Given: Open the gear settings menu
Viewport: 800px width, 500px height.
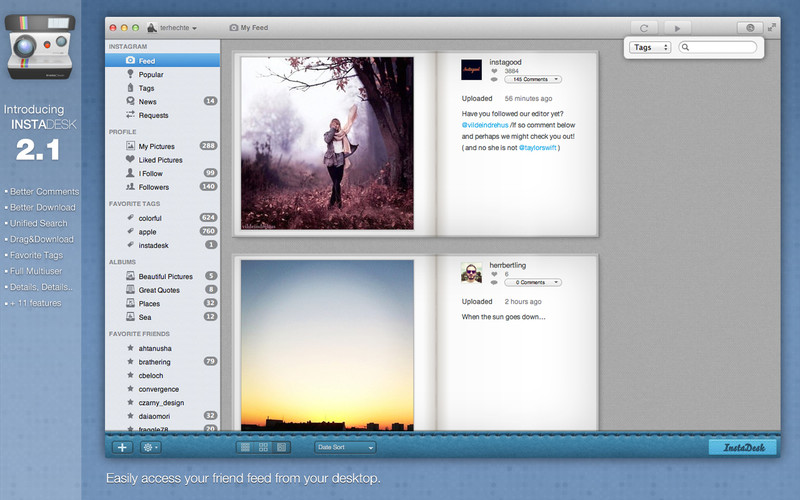Looking at the screenshot, I should [151, 448].
